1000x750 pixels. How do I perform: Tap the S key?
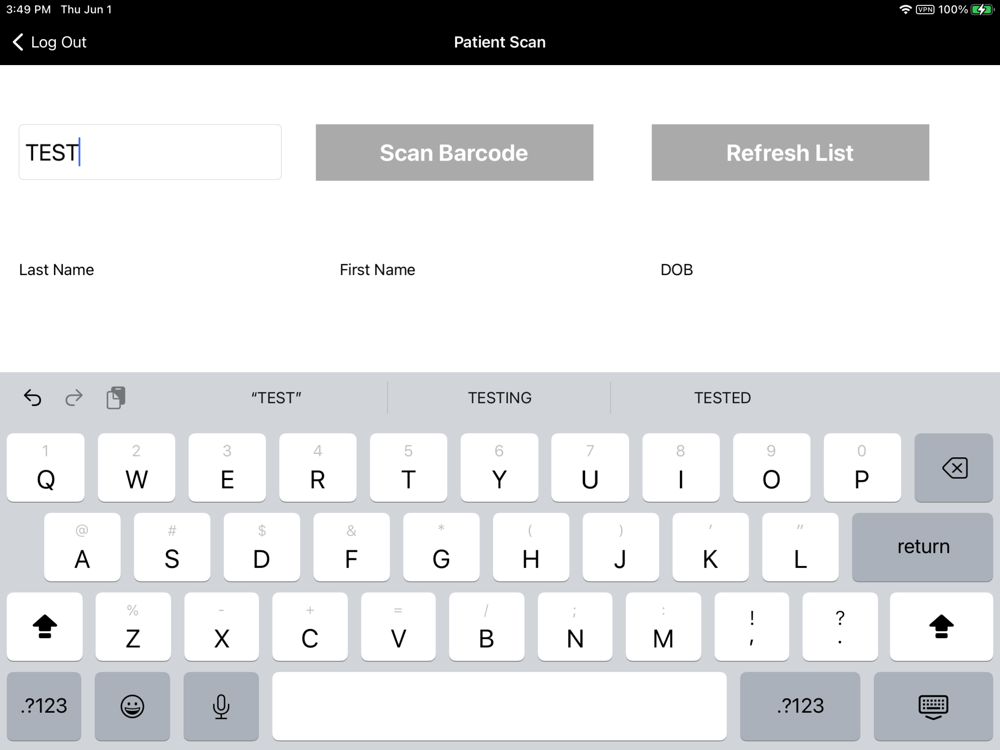click(x=172, y=547)
